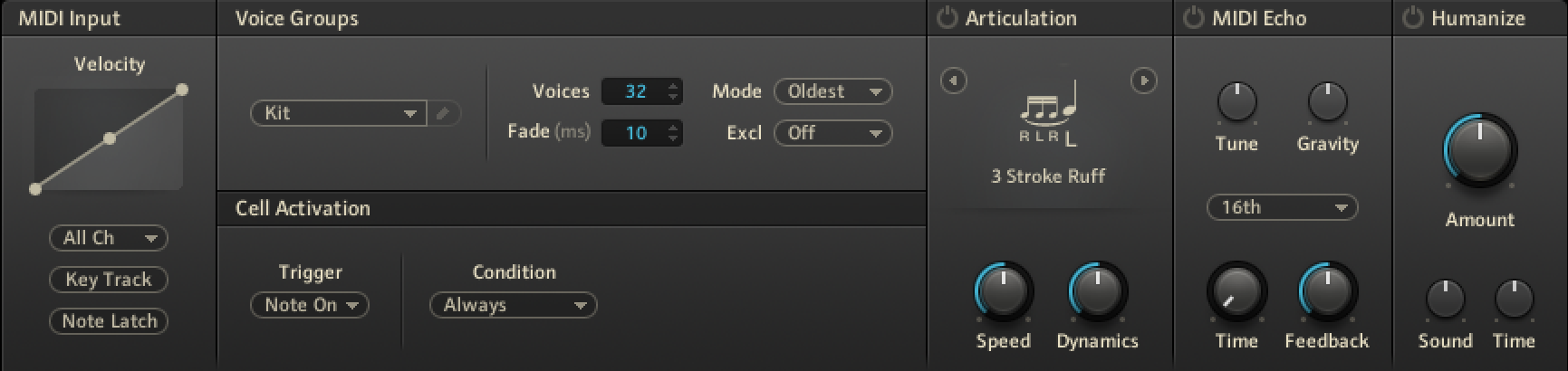Click the Voices number field

pos(635,91)
